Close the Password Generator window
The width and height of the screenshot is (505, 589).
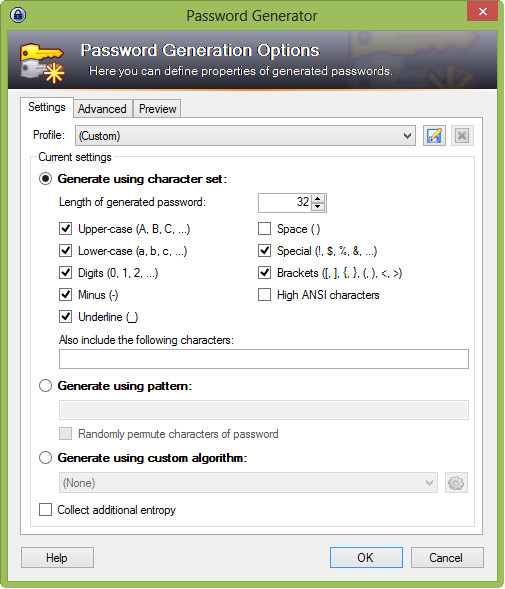[482, 11]
